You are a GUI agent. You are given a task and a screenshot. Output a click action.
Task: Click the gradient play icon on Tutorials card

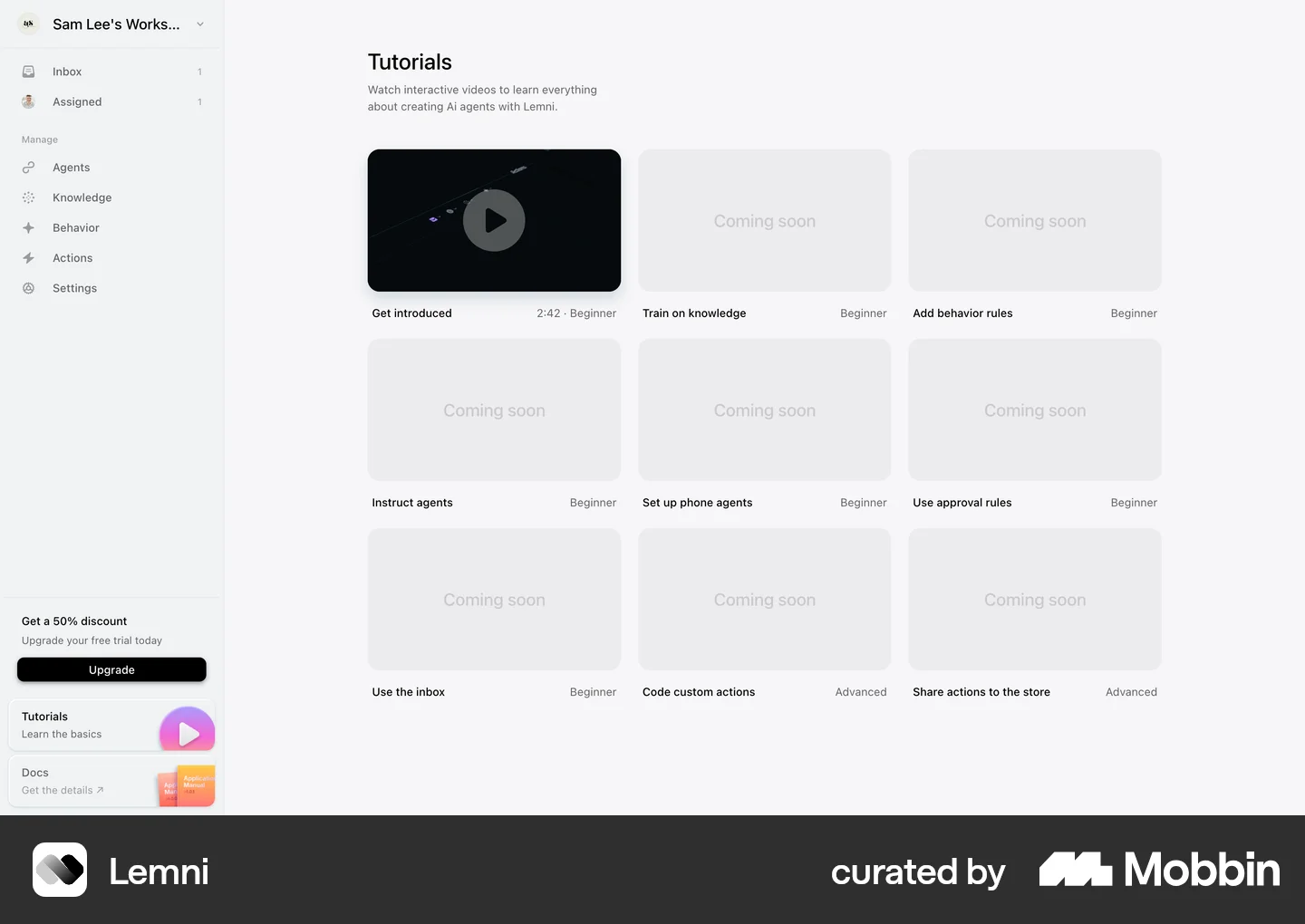[x=188, y=729]
